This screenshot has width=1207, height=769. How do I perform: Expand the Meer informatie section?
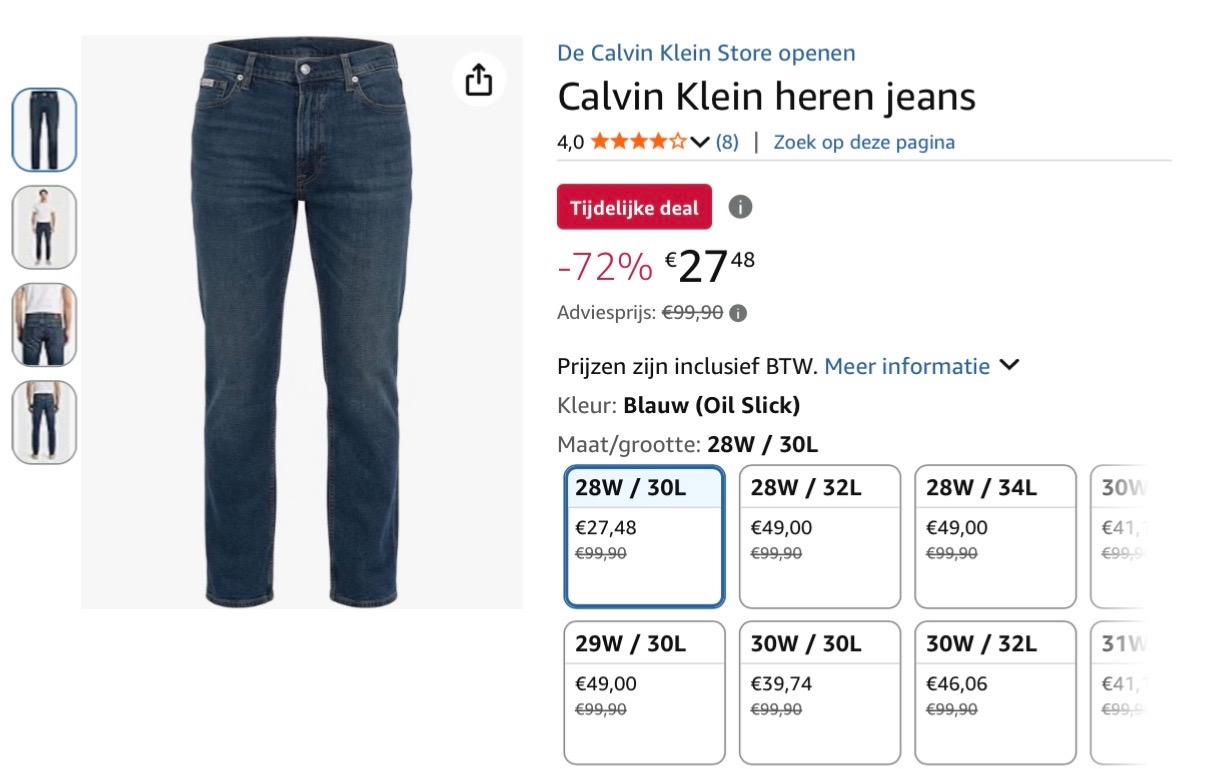907,366
